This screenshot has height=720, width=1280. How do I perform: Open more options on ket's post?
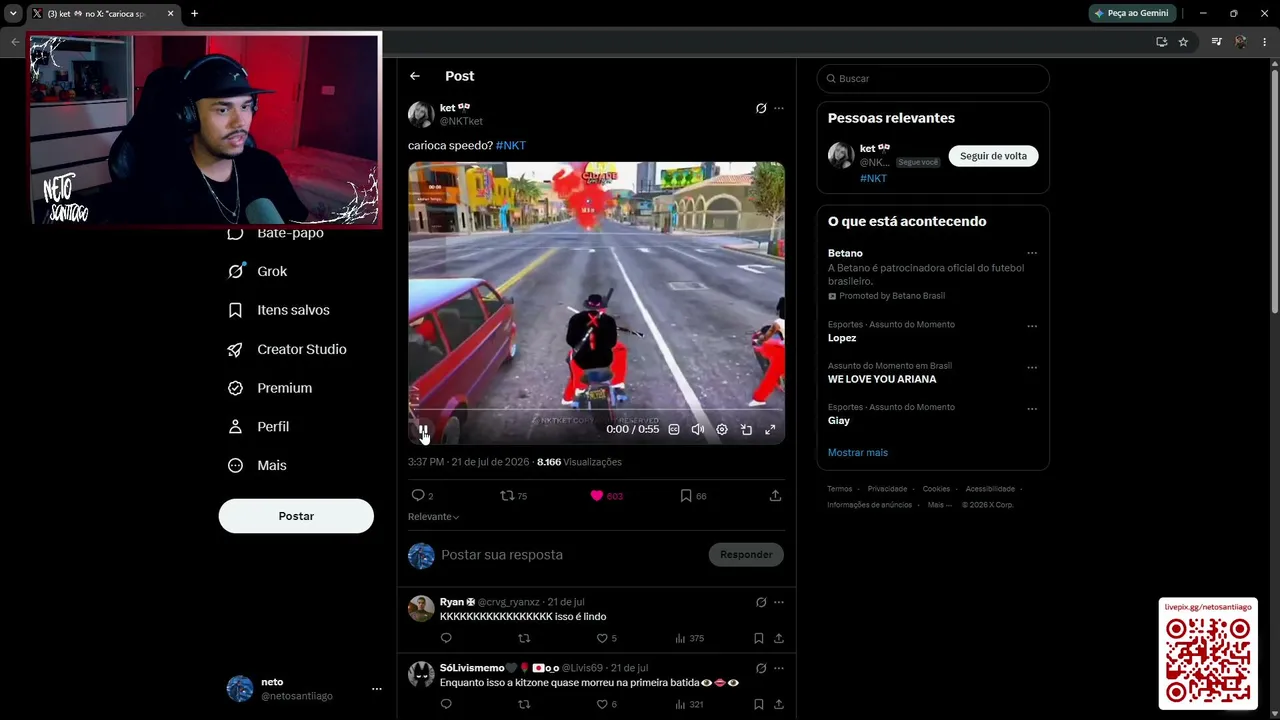click(x=779, y=108)
